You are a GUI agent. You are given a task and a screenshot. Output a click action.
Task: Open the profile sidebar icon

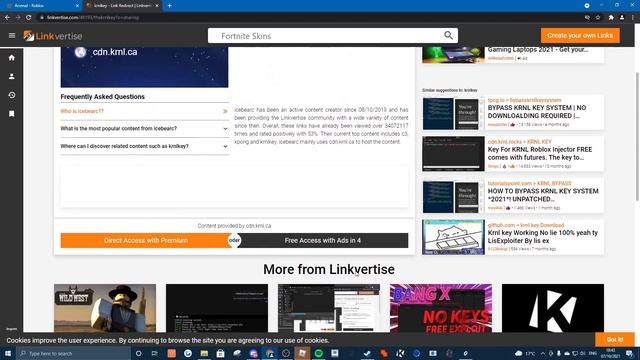(12, 76)
